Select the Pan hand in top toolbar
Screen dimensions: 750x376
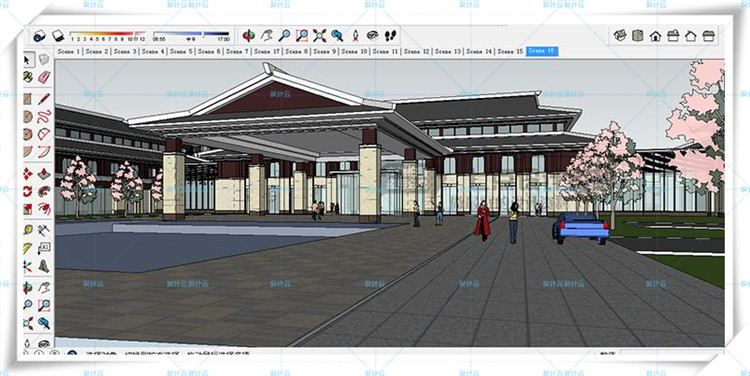pos(266,35)
